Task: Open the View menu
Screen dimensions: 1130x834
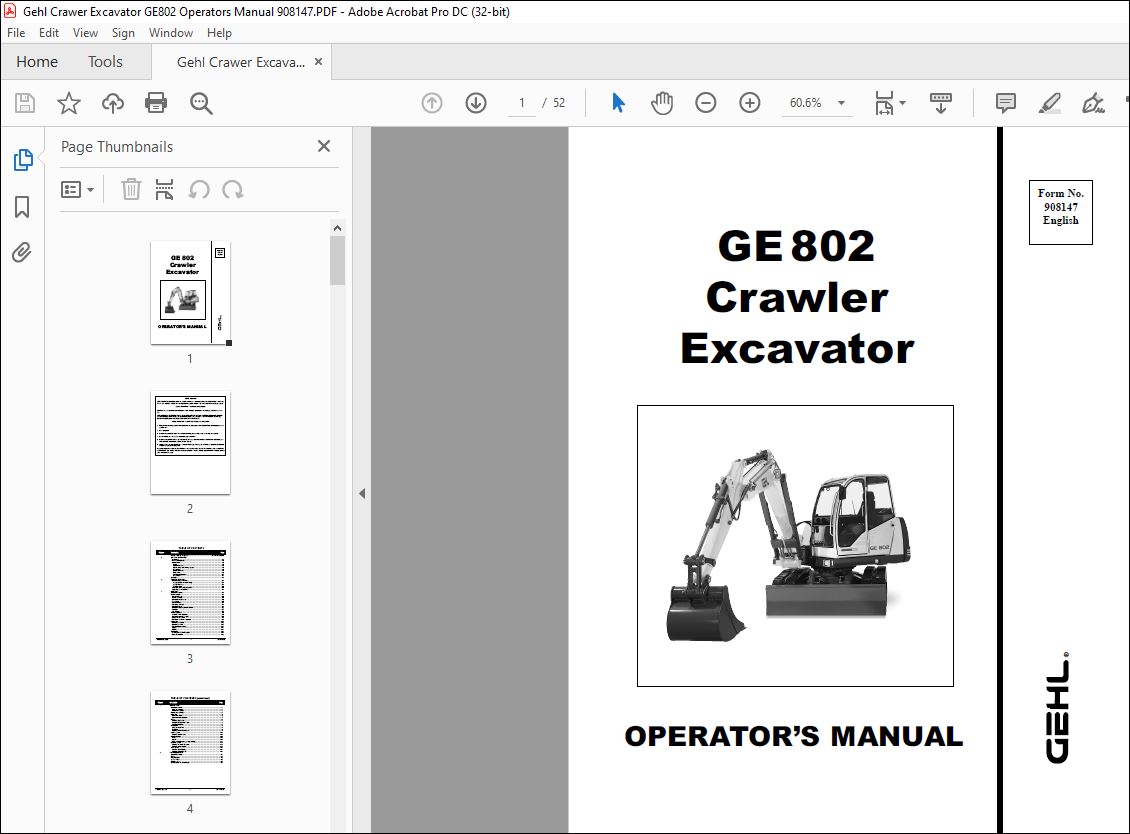Action: 85,32
